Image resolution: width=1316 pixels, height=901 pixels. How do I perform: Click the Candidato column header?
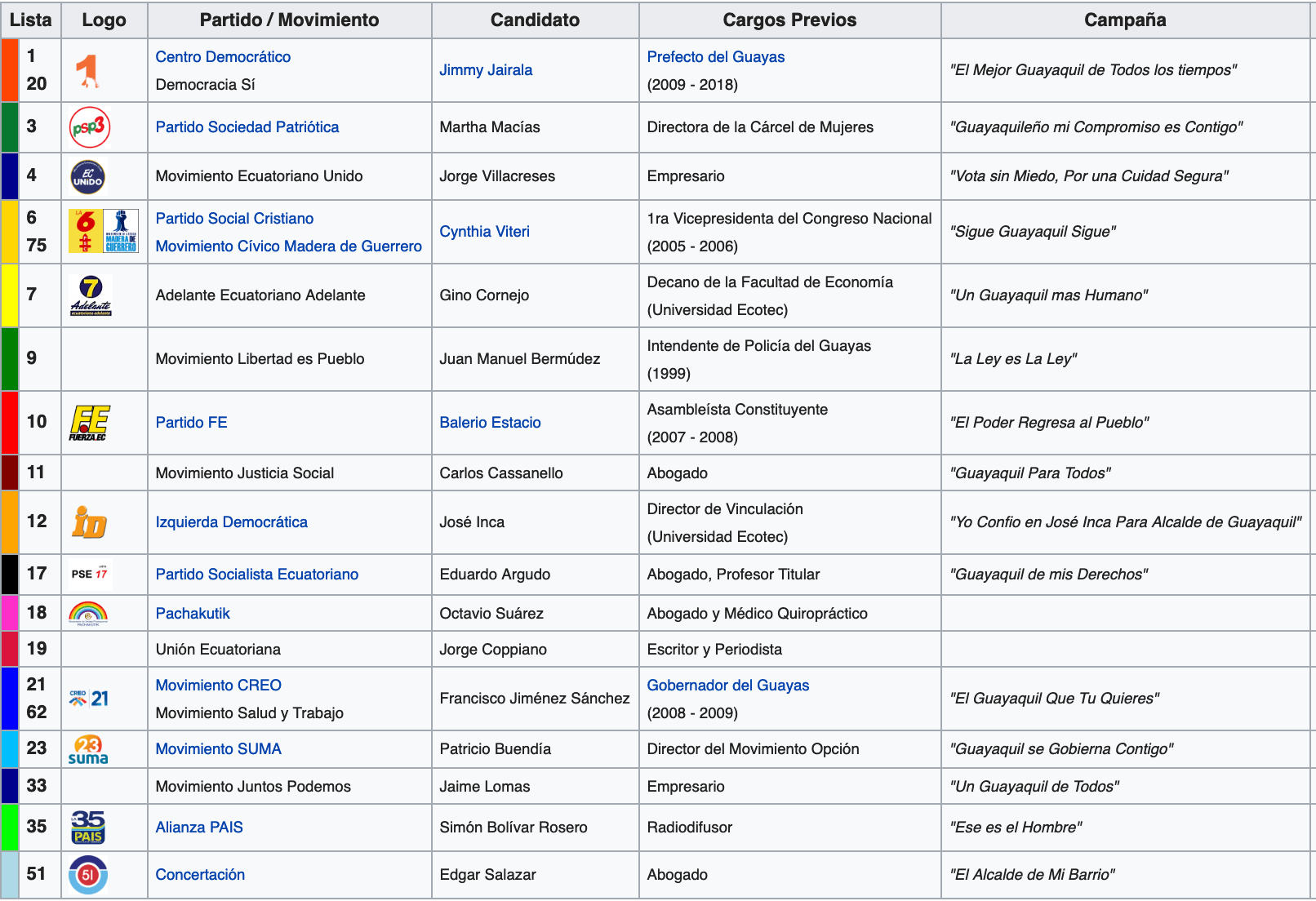(x=536, y=20)
